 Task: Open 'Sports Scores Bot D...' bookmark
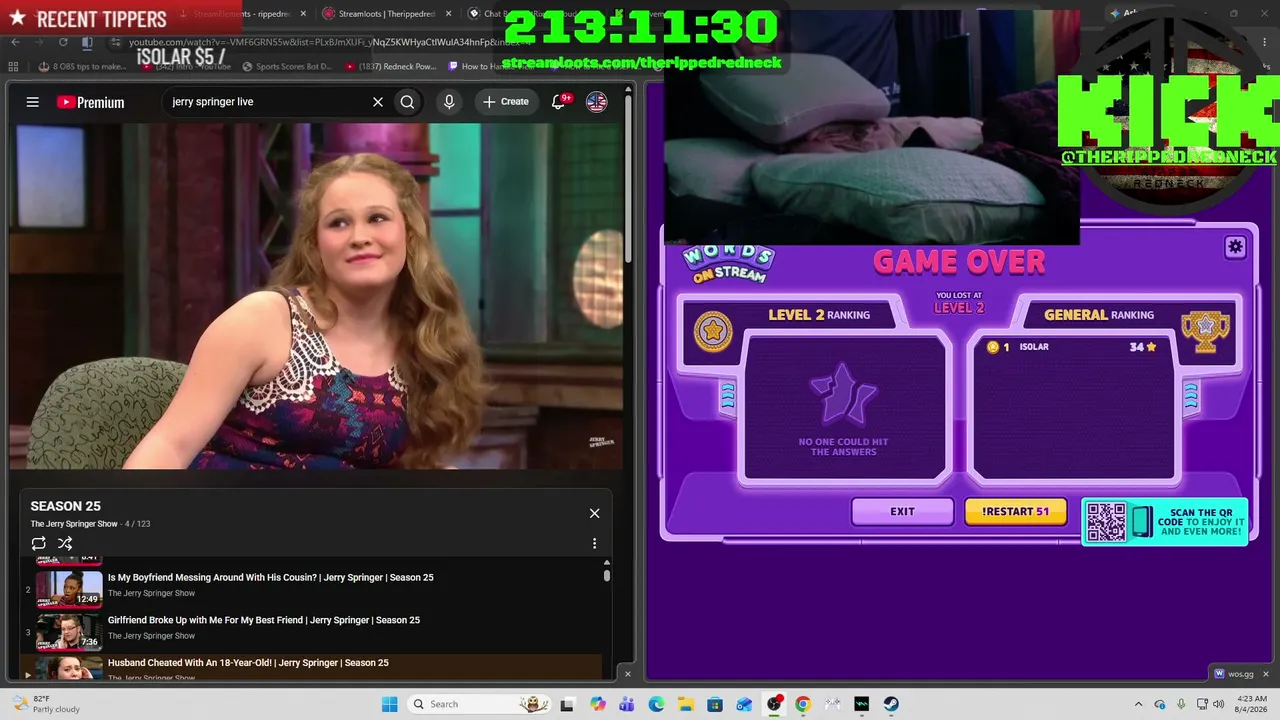(x=286, y=67)
